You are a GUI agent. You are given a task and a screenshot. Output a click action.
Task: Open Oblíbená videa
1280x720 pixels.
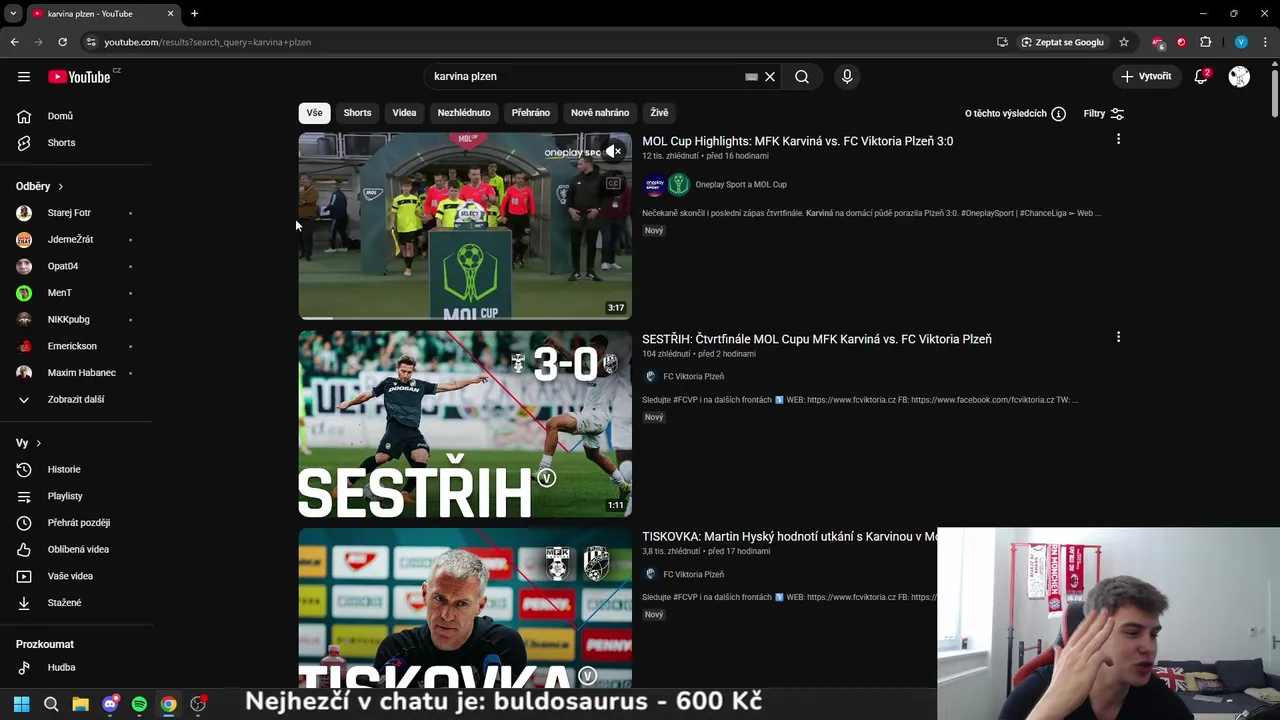point(78,549)
